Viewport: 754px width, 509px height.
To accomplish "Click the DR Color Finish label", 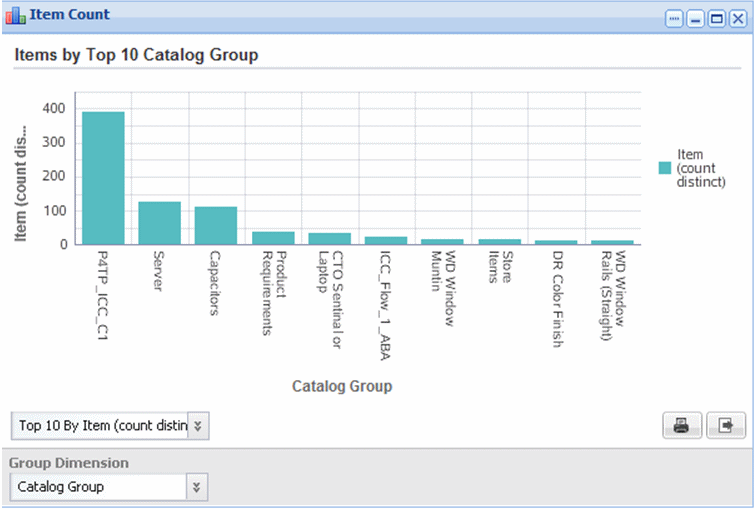I will pos(557,299).
